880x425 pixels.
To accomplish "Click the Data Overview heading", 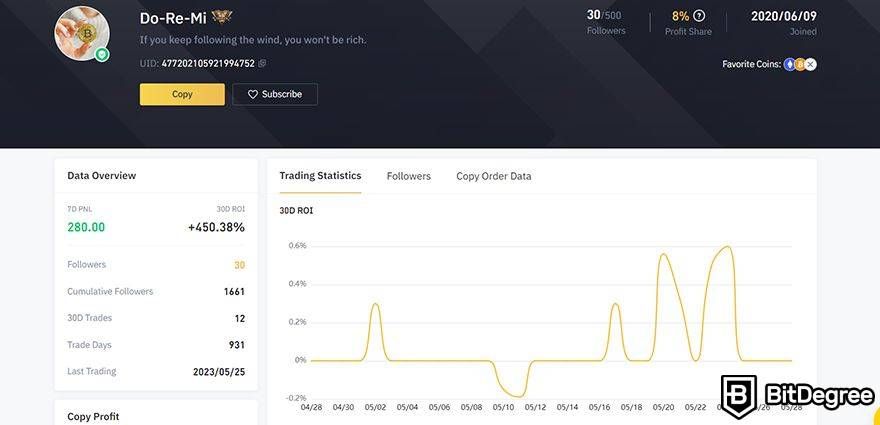I will 102,175.
